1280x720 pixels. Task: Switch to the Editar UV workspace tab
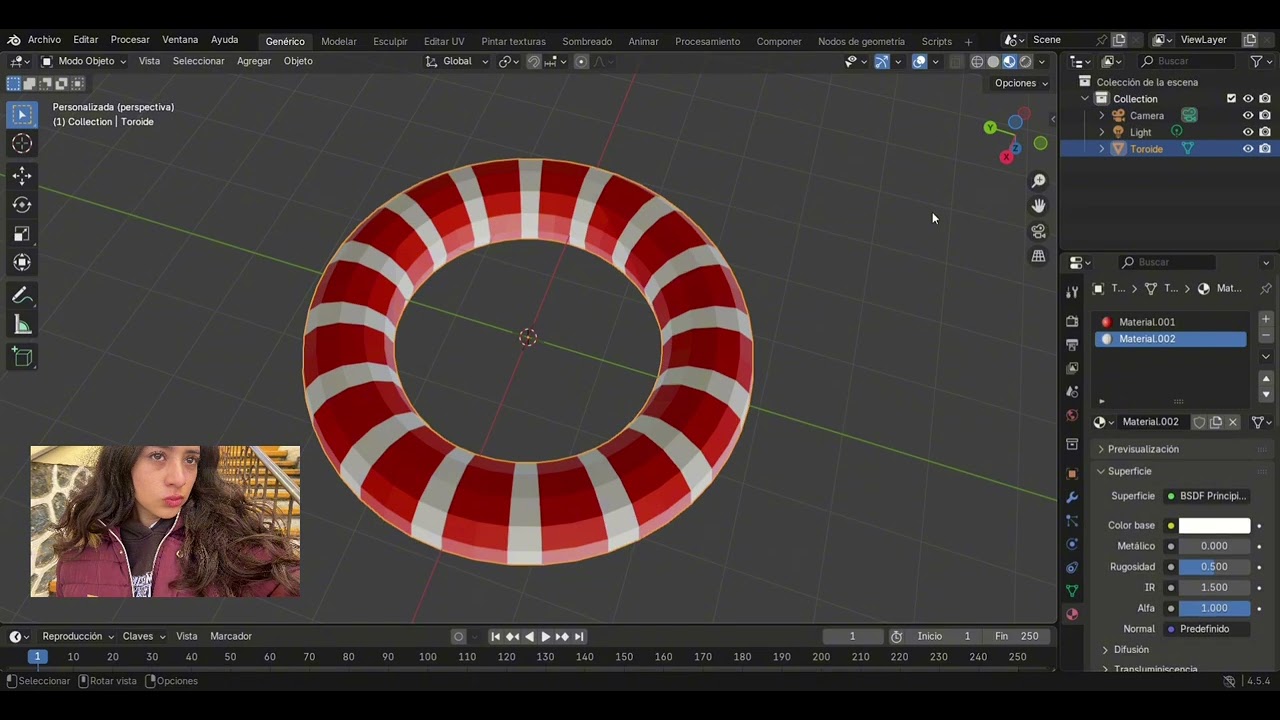(444, 41)
